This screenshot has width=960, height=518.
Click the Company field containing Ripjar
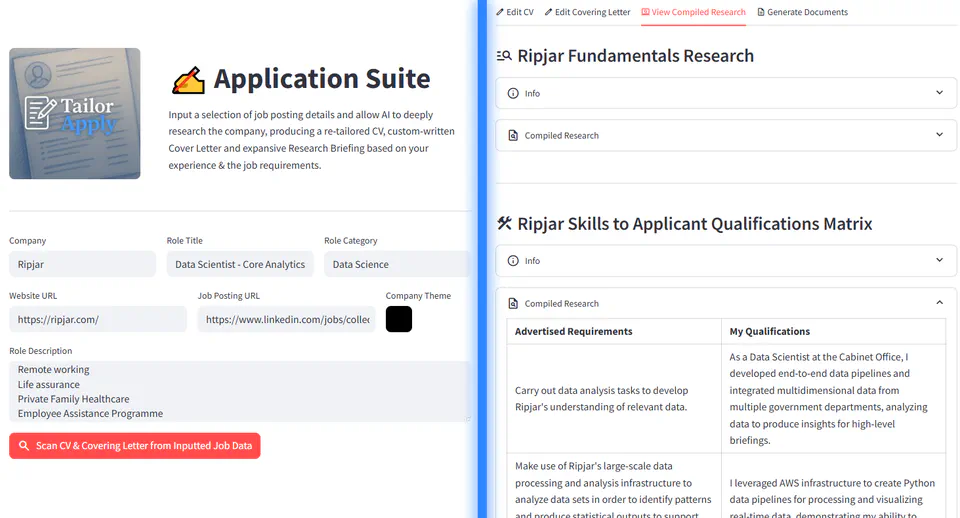pyautogui.click(x=82, y=264)
